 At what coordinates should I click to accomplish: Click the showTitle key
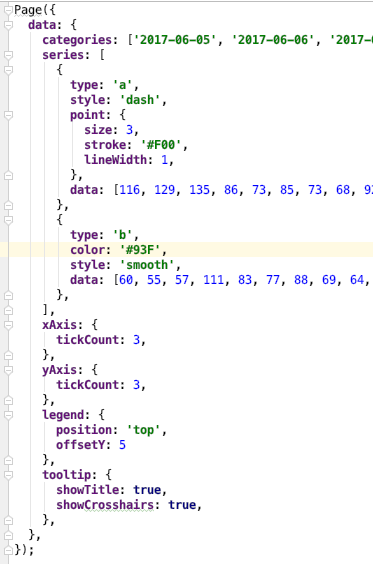[87, 490]
